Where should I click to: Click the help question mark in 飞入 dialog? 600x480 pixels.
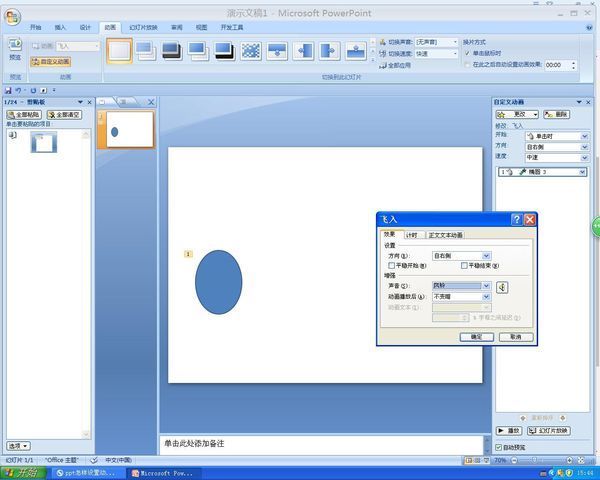pyautogui.click(x=515, y=219)
